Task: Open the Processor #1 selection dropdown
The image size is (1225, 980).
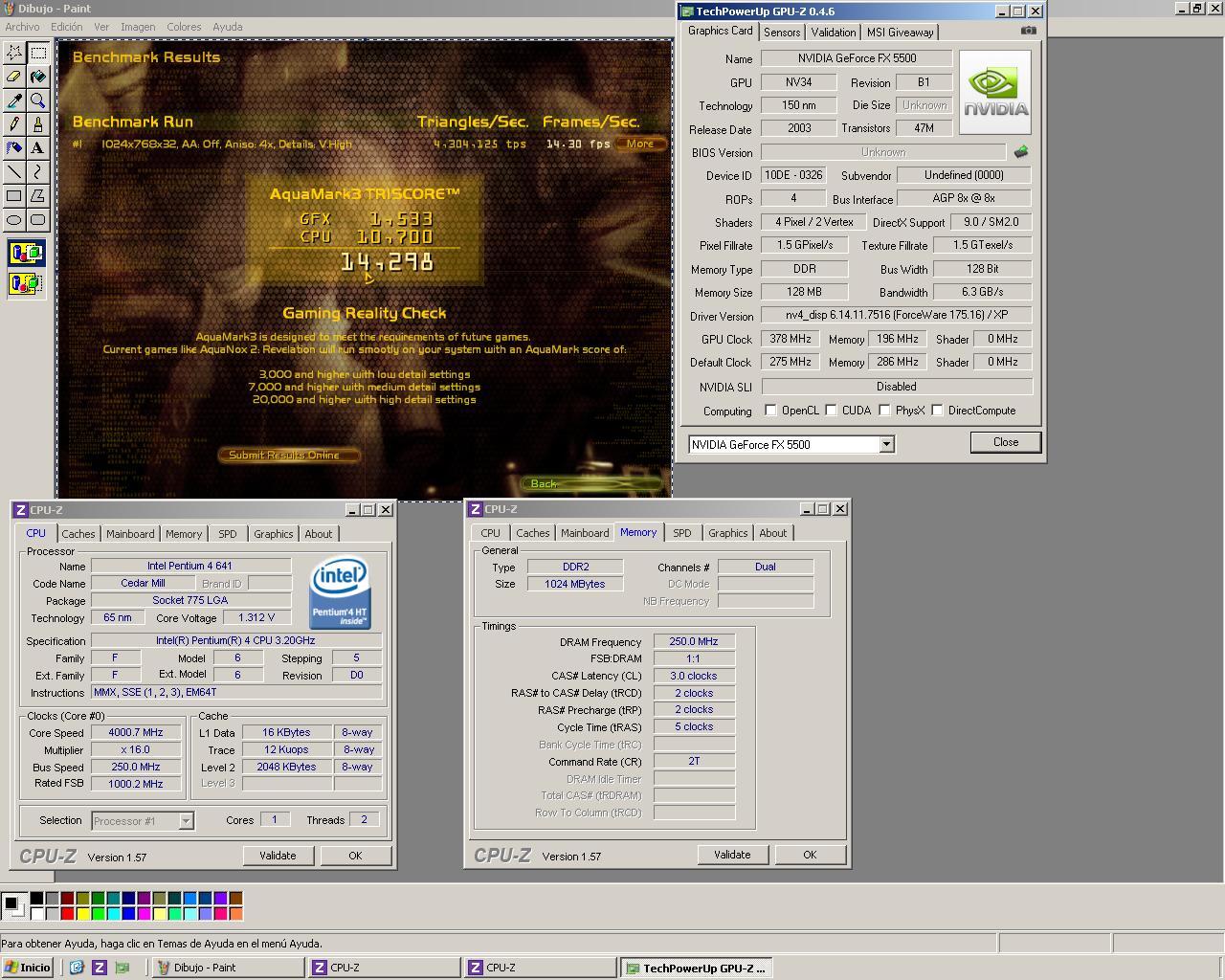Action: [x=186, y=821]
